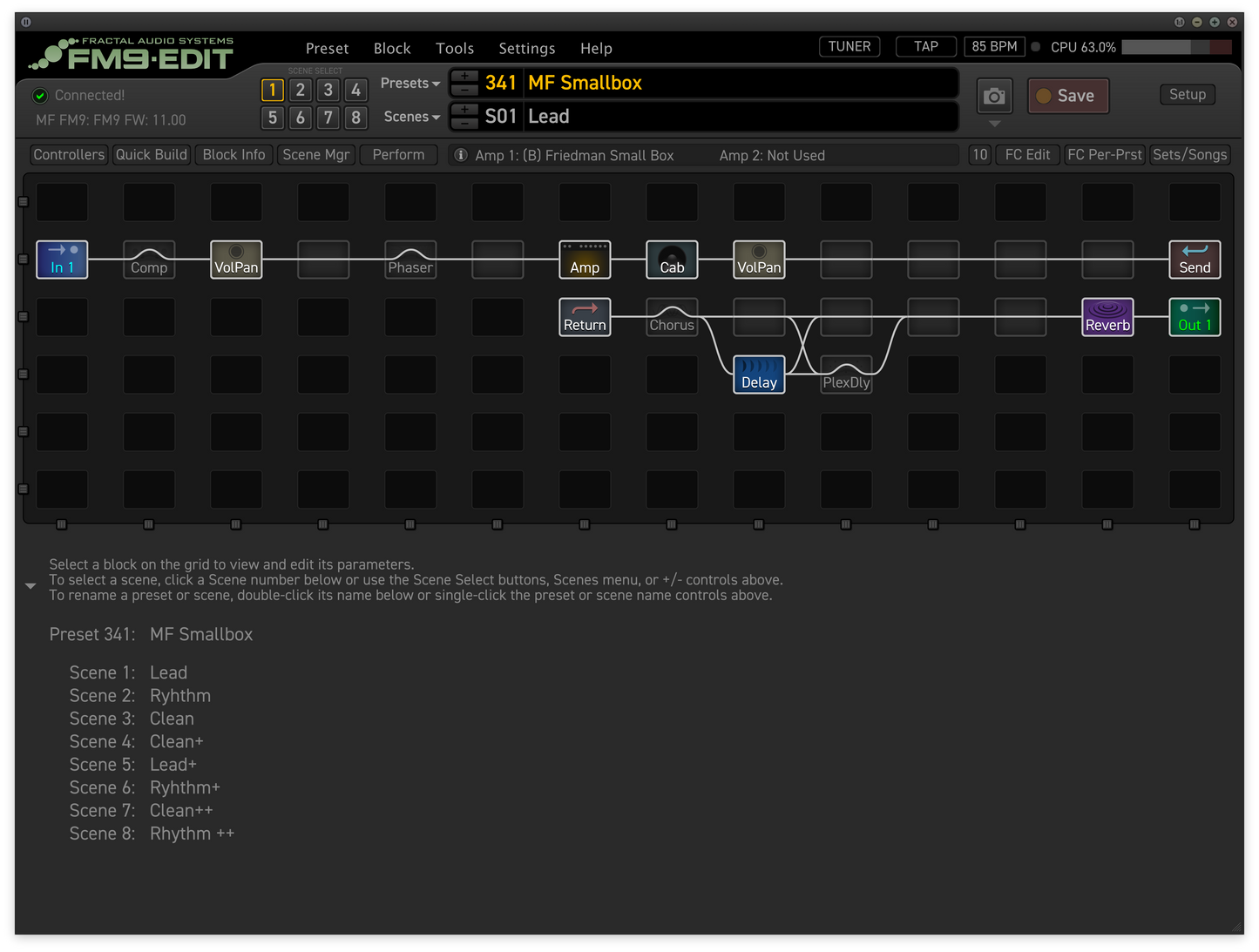The height and width of the screenshot is (952, 1259).
Task: Select scene 6 button
Action: (x=301, y=118)
